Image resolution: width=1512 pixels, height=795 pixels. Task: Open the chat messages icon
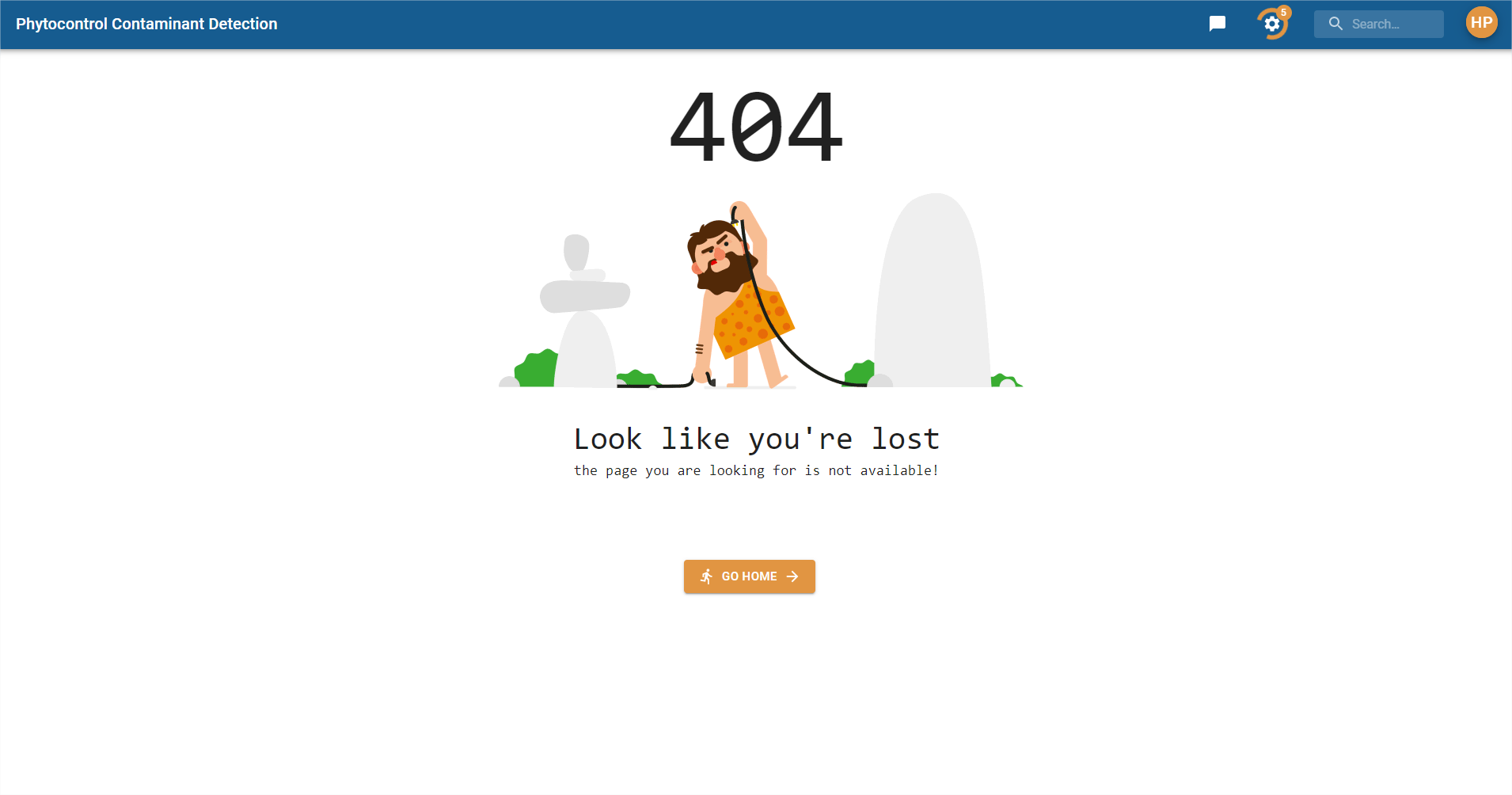click(x=1218, y=24)
